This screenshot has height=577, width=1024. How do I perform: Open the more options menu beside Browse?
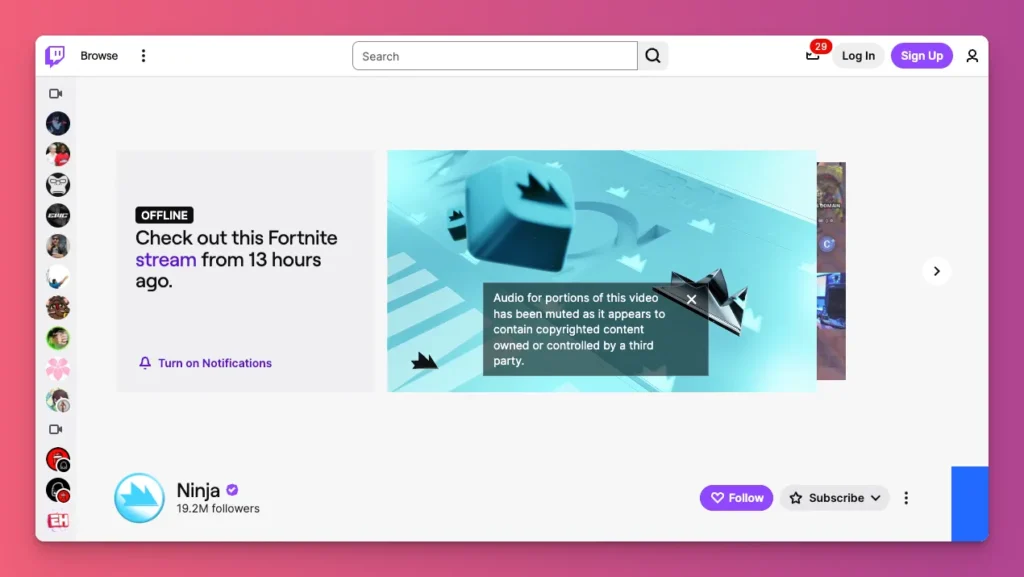[x=144, y=56]
